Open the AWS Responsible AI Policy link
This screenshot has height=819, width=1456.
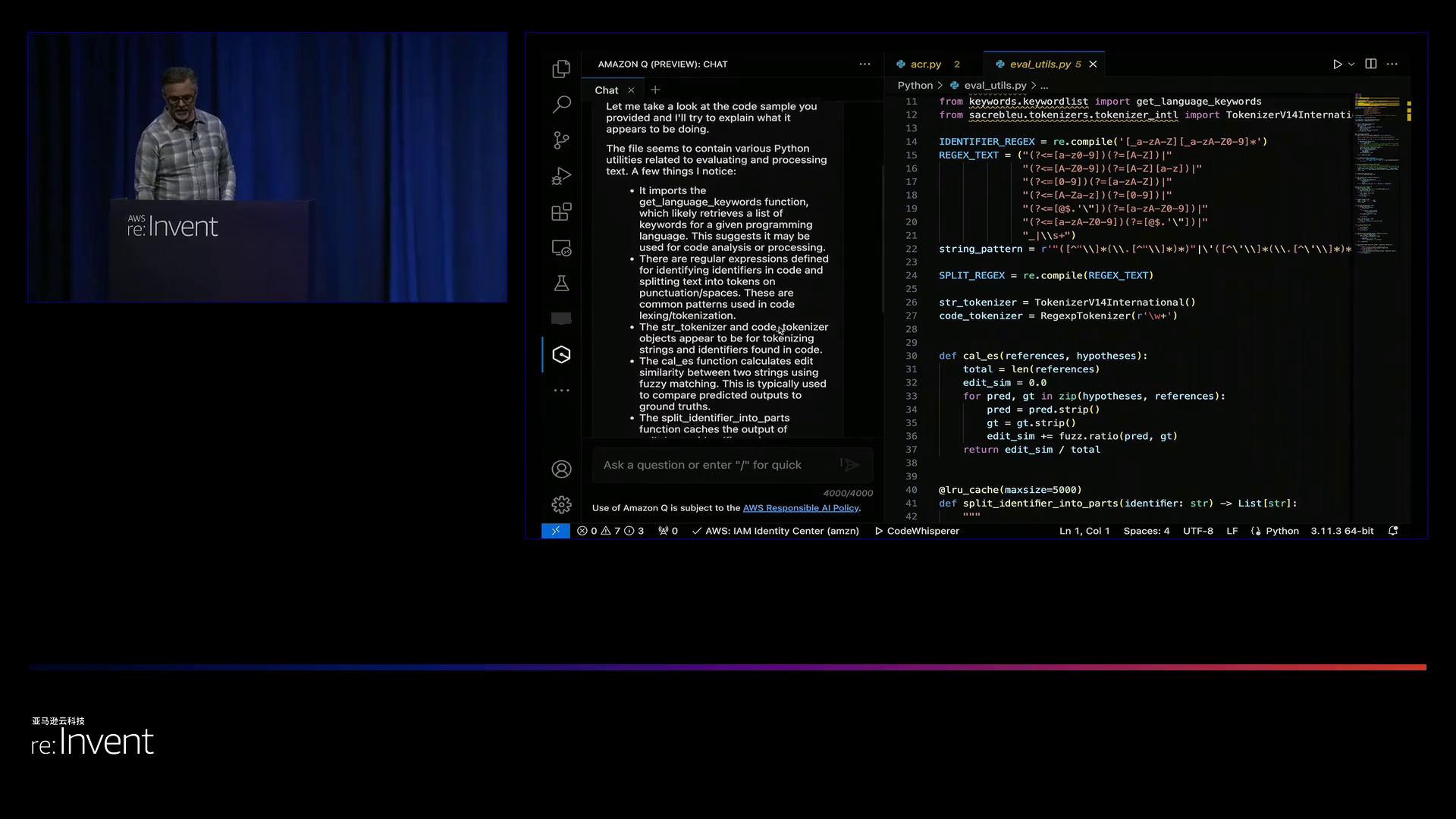tap(800, 508)
